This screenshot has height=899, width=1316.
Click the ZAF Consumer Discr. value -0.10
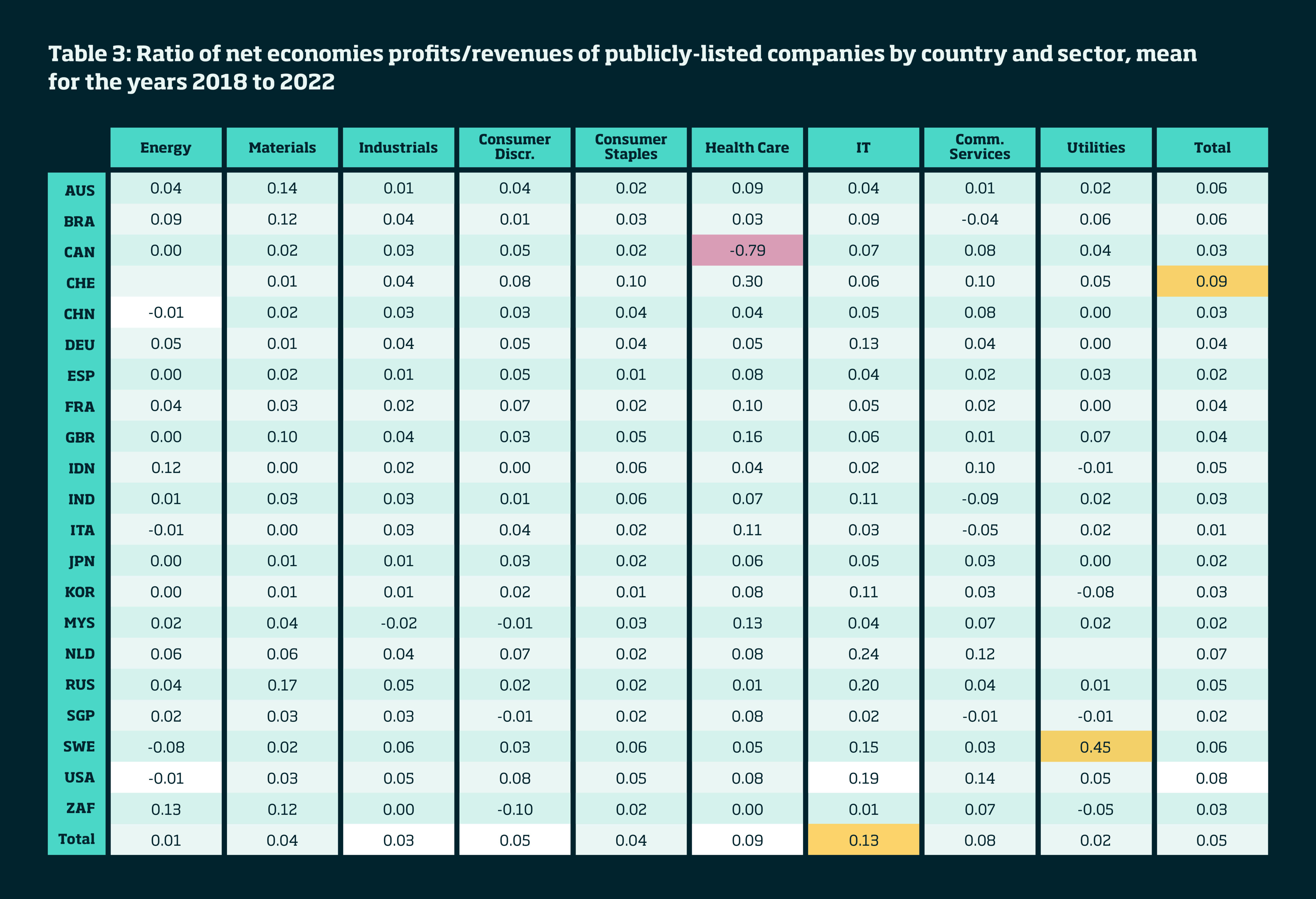click(x=515, y=810)
